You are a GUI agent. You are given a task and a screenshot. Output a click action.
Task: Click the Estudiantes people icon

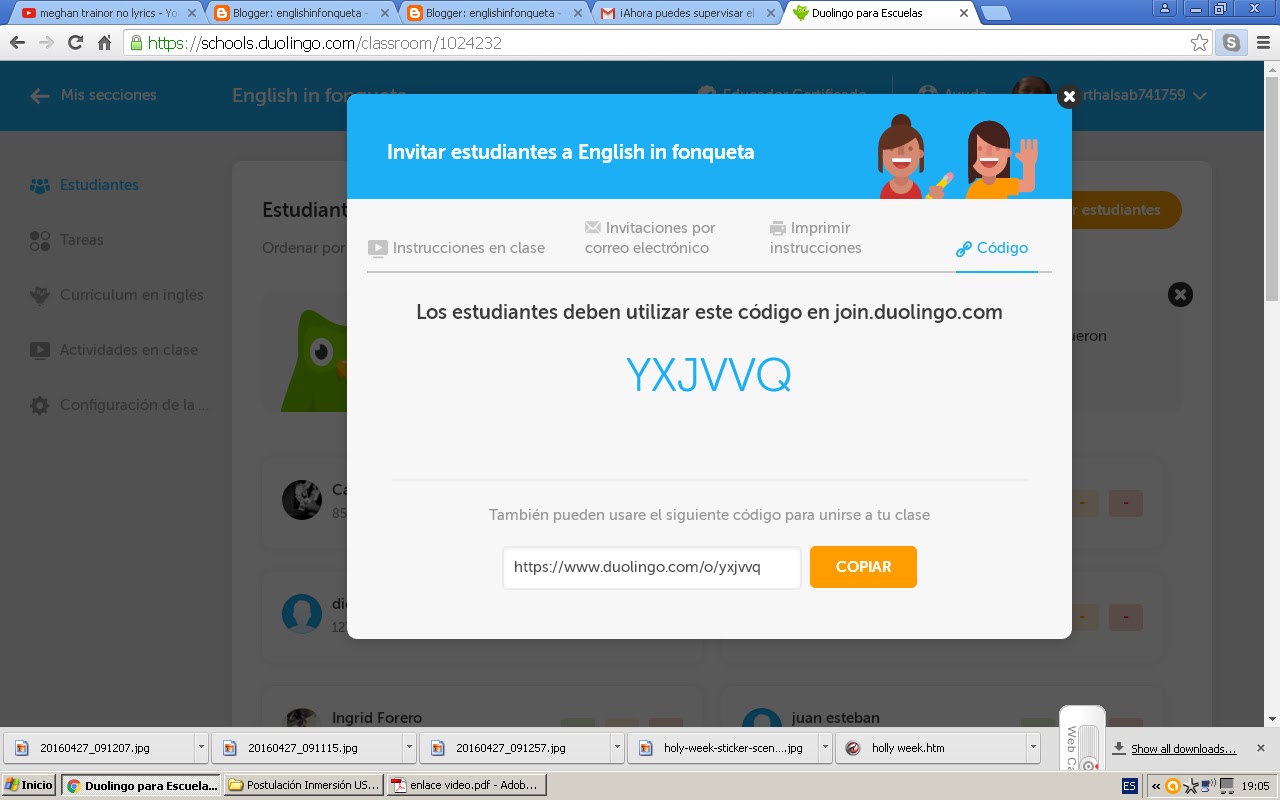click(x=40, y=186)
